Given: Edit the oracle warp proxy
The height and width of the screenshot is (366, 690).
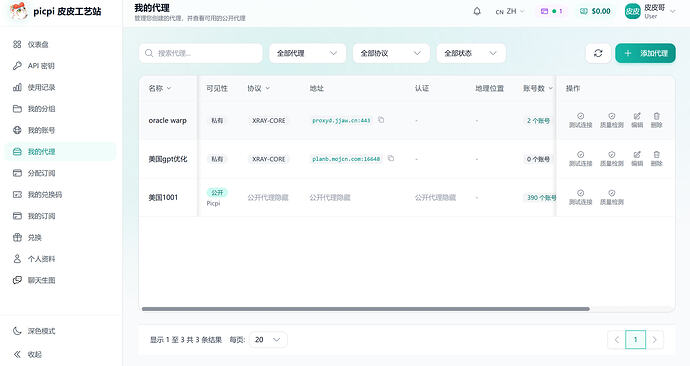Looking at the screenshot, I should (637, 120).
